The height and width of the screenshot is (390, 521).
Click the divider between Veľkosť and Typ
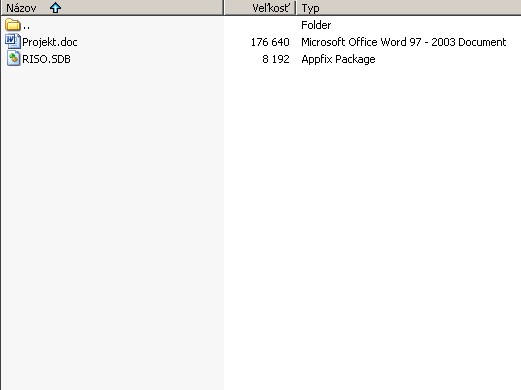(x=296, y=8)
